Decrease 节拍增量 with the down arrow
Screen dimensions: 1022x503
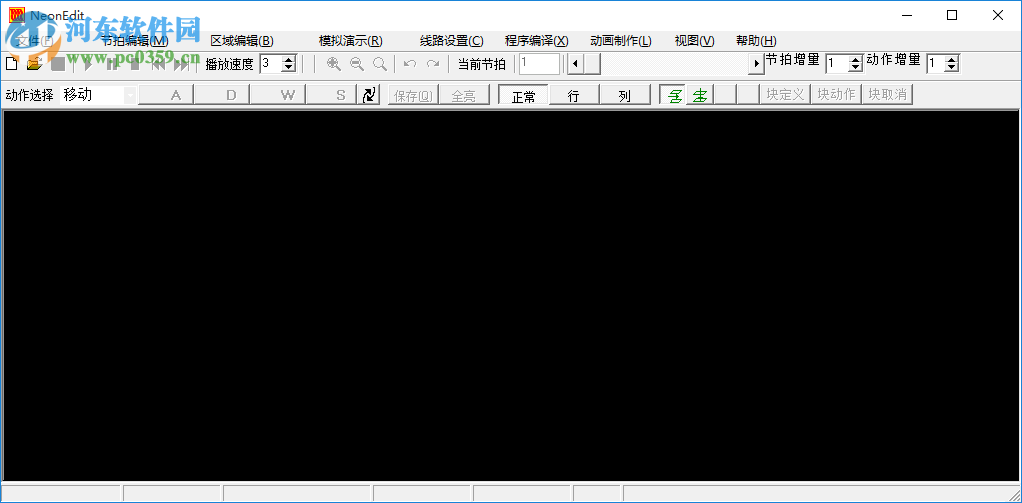click(856, 68)
